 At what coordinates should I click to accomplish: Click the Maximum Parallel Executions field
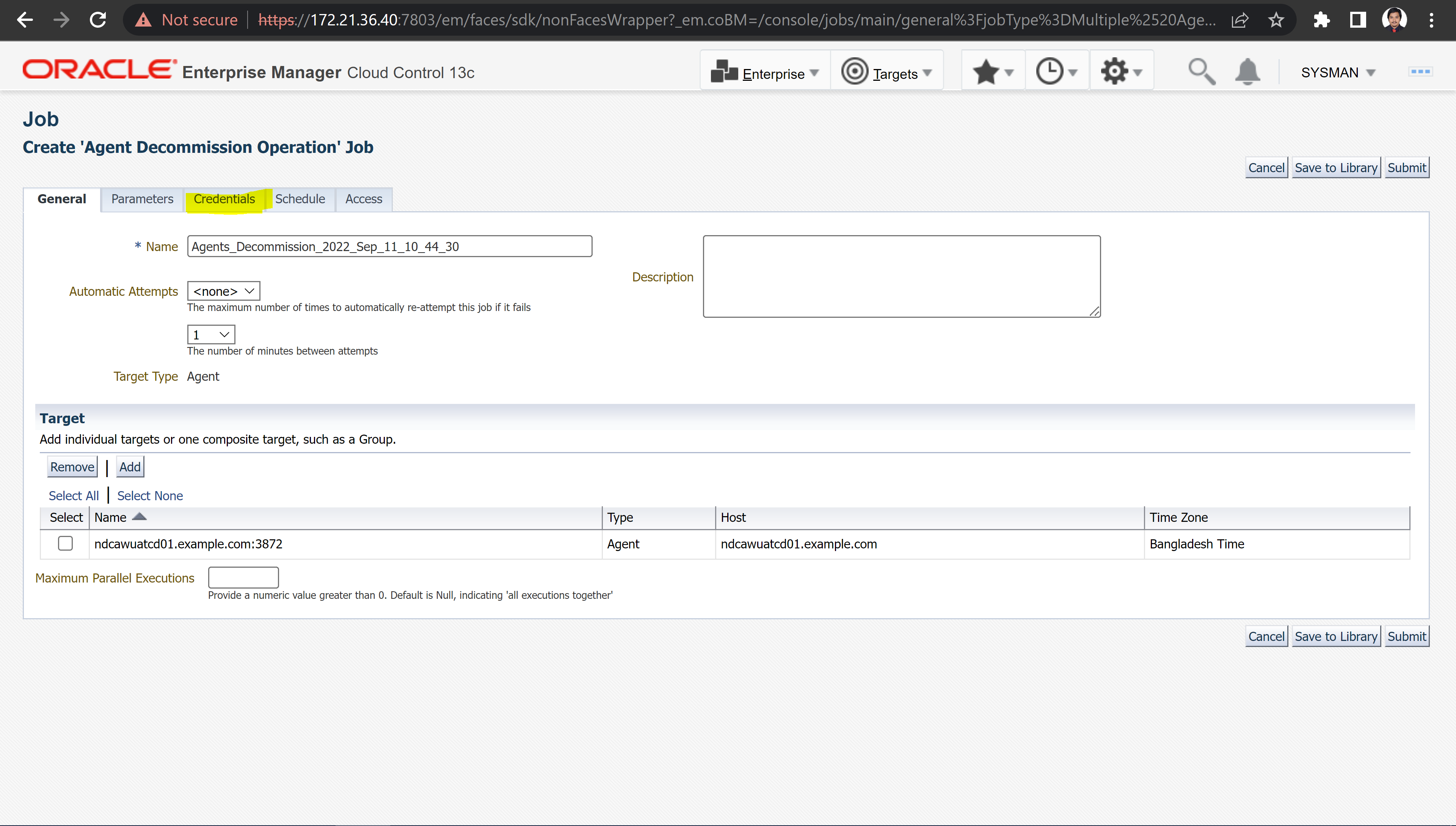(x=243, y=578)
